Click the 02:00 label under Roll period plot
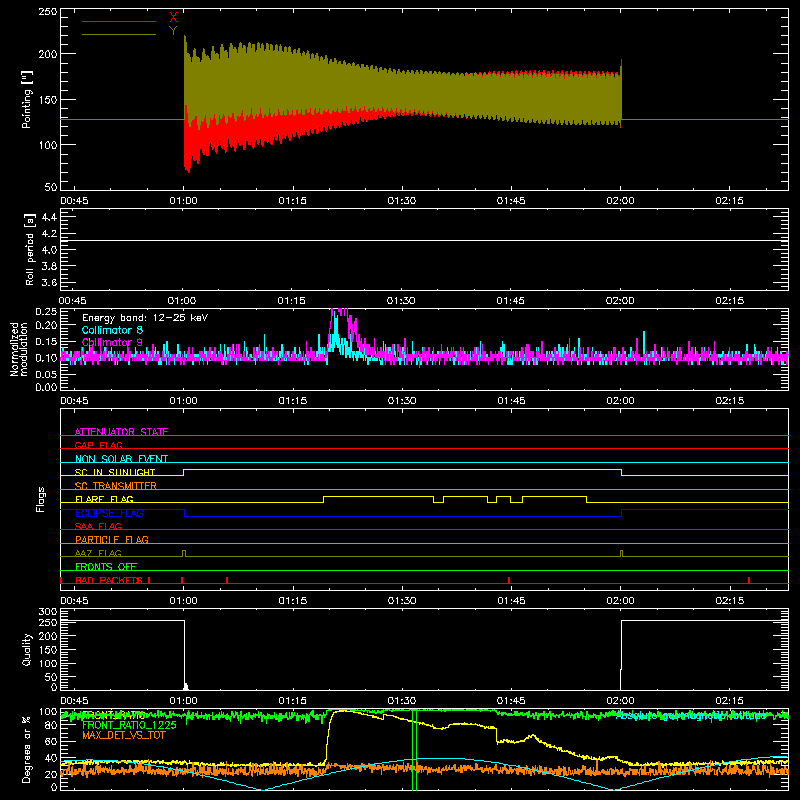This screenshot has width=800, height=800. [x=620, y=301]
